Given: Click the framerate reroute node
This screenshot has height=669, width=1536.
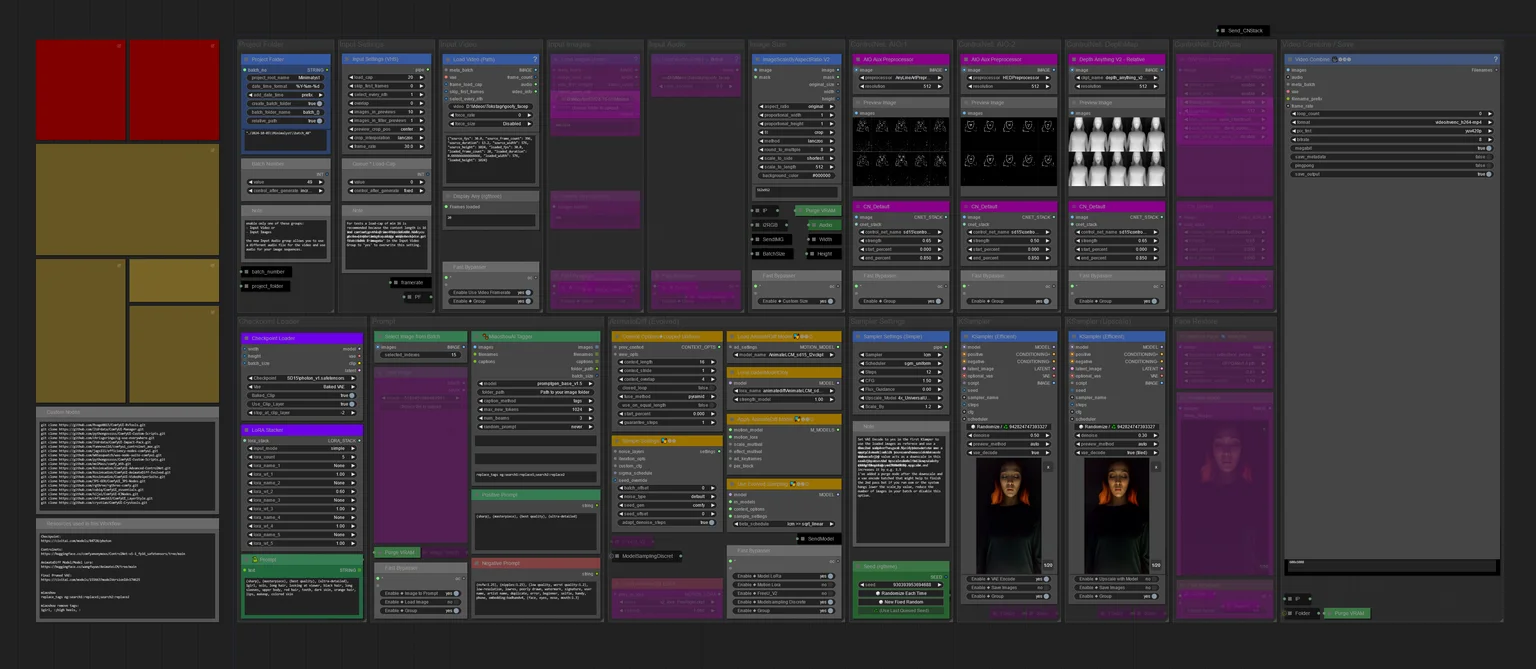Looking at the screenshot, I should coord(408,282).
